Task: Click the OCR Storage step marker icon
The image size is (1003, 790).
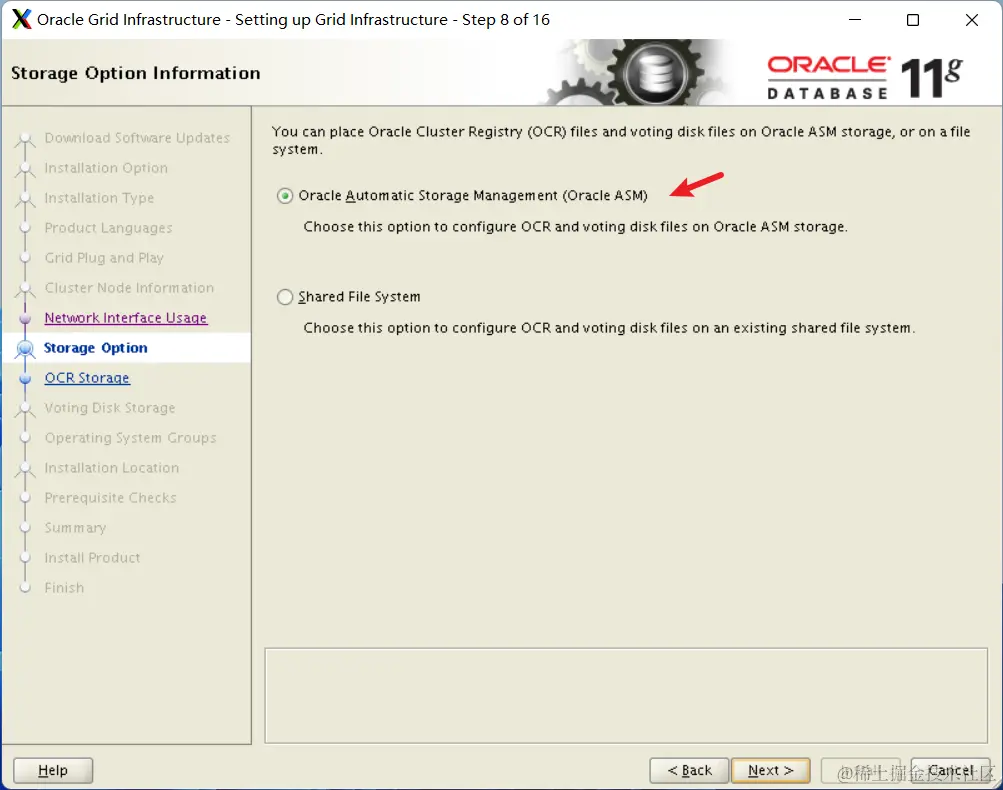Action: click(x=25, y=378)
